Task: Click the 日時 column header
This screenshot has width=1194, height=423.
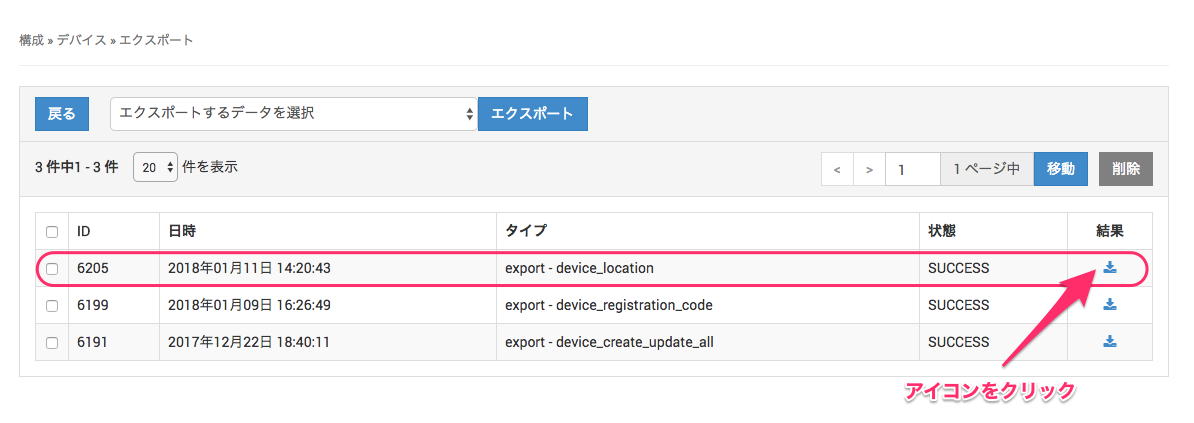Action: coord(182,231)
